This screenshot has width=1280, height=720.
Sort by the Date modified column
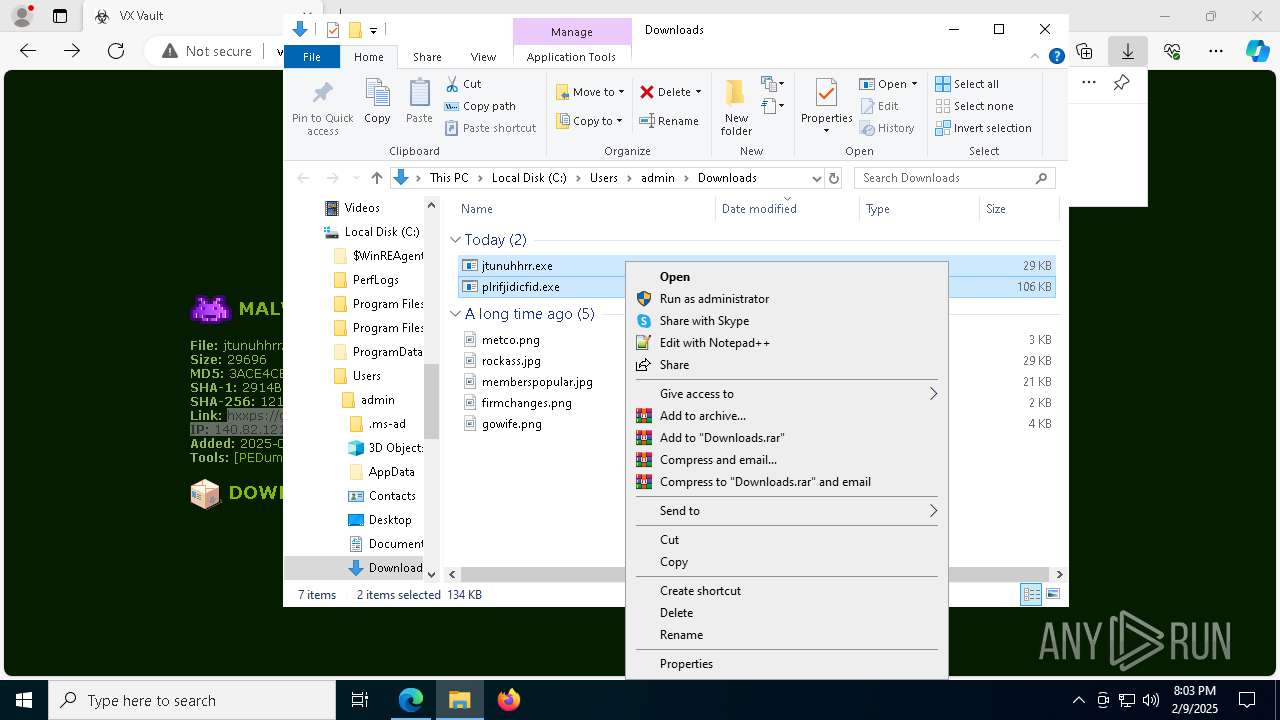(759, 209)
